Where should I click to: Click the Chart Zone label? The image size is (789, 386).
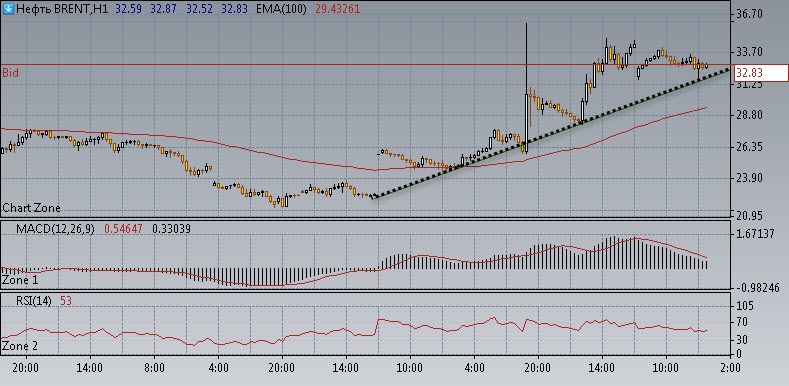pyautogui.click(x=31, y=208)
